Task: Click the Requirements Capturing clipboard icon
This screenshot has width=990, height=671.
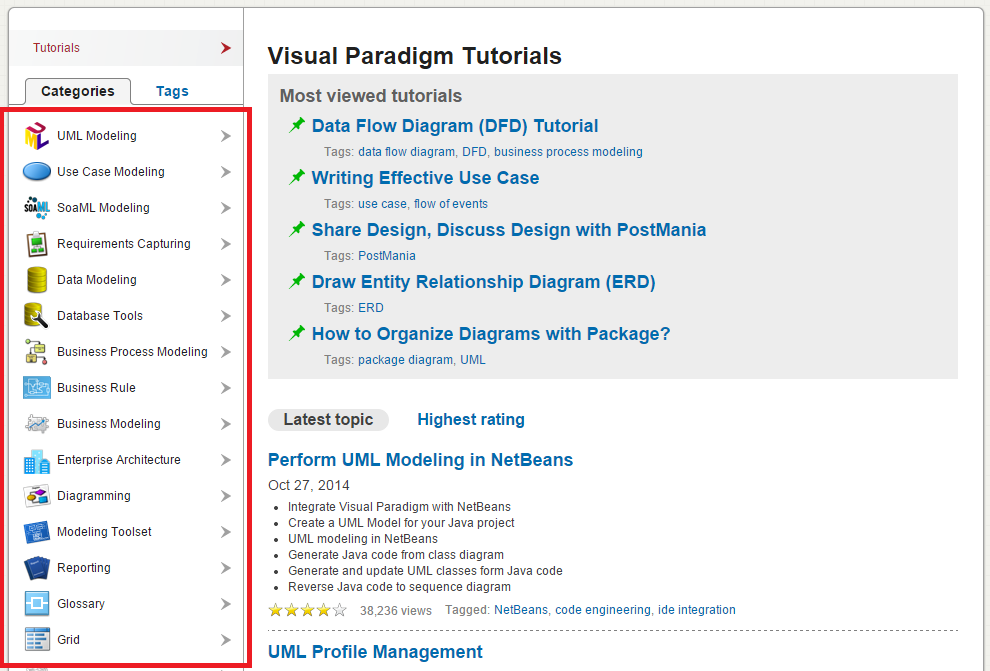Action: coord(37,244)
